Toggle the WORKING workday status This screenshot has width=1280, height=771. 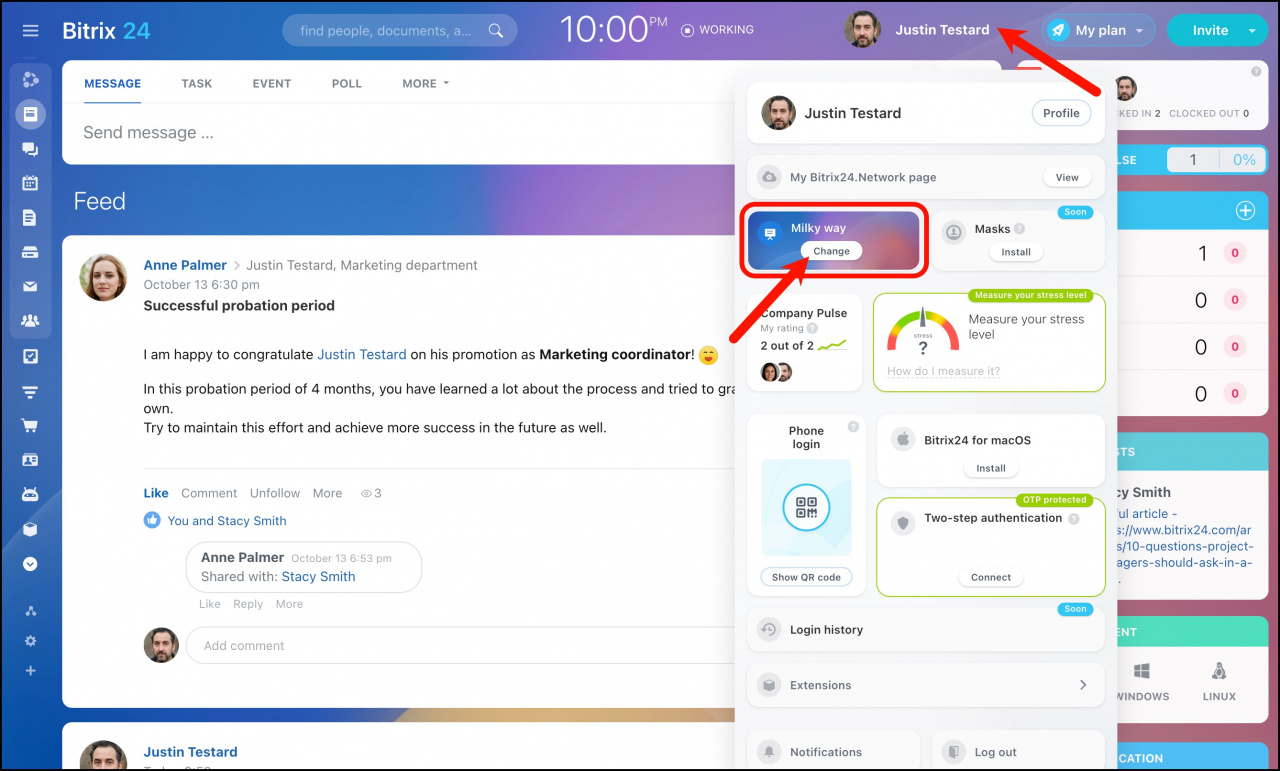[717, 30]
